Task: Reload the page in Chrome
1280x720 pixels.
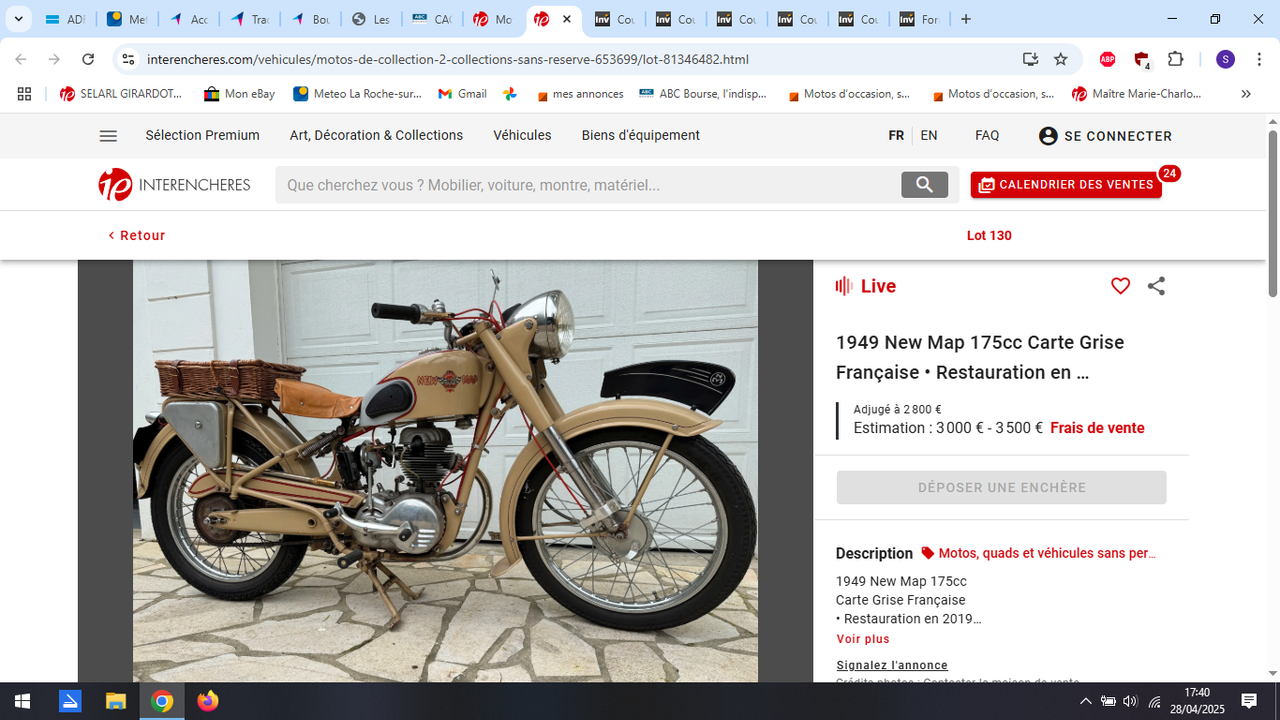Action: tap(88, 59)
